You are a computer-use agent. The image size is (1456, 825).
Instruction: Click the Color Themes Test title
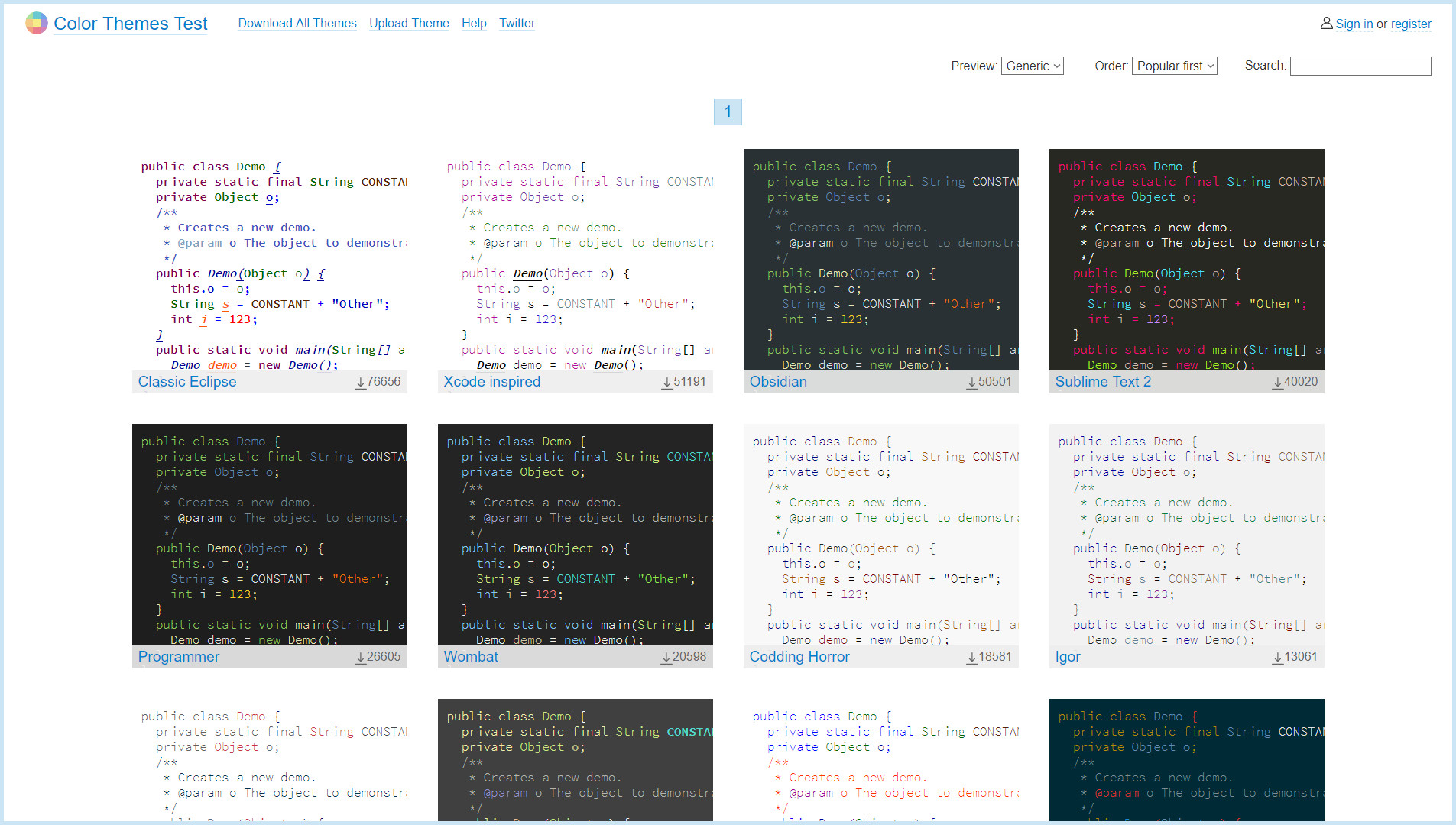(x=131, y=24)
